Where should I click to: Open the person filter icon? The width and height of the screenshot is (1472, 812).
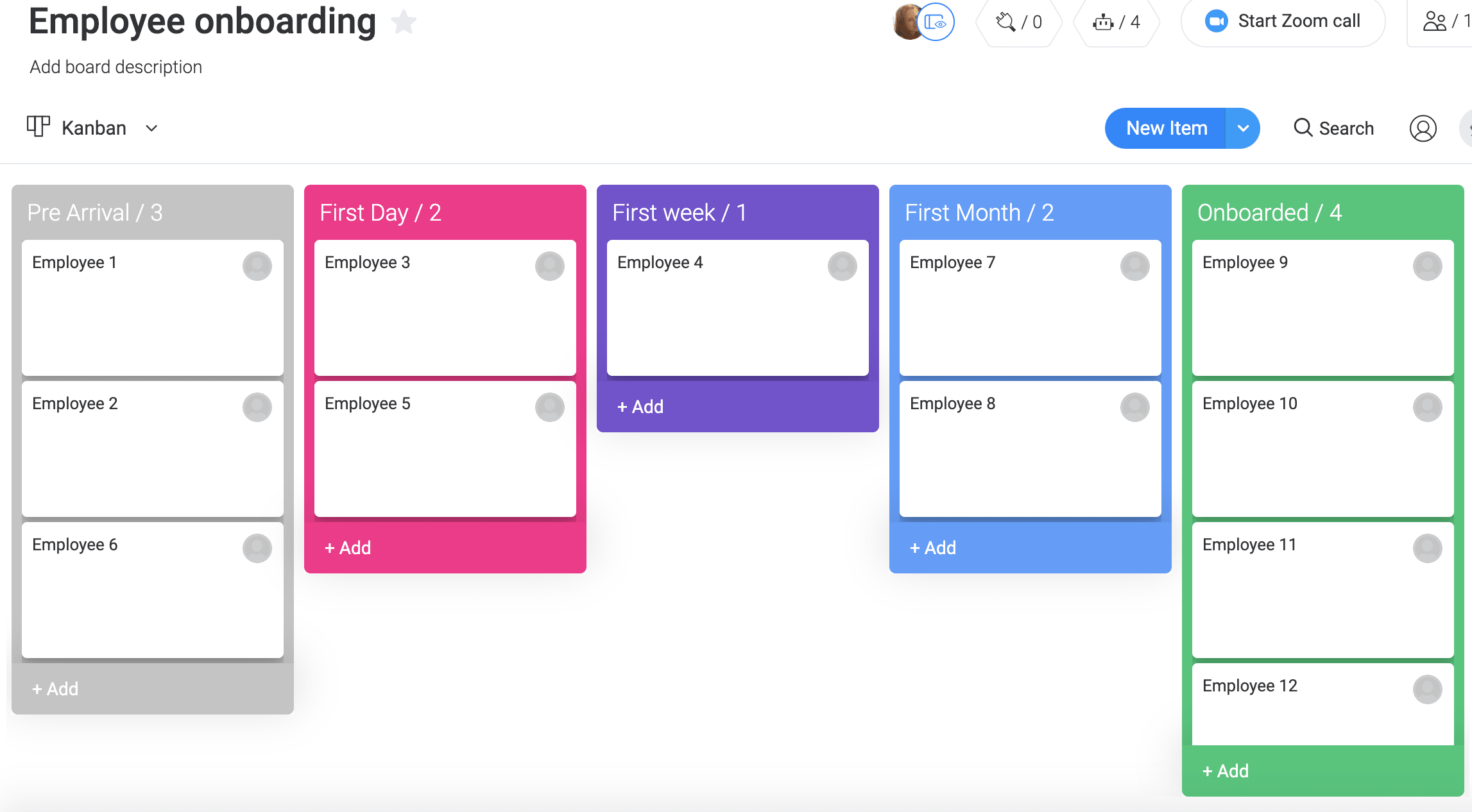point(1423,128)
